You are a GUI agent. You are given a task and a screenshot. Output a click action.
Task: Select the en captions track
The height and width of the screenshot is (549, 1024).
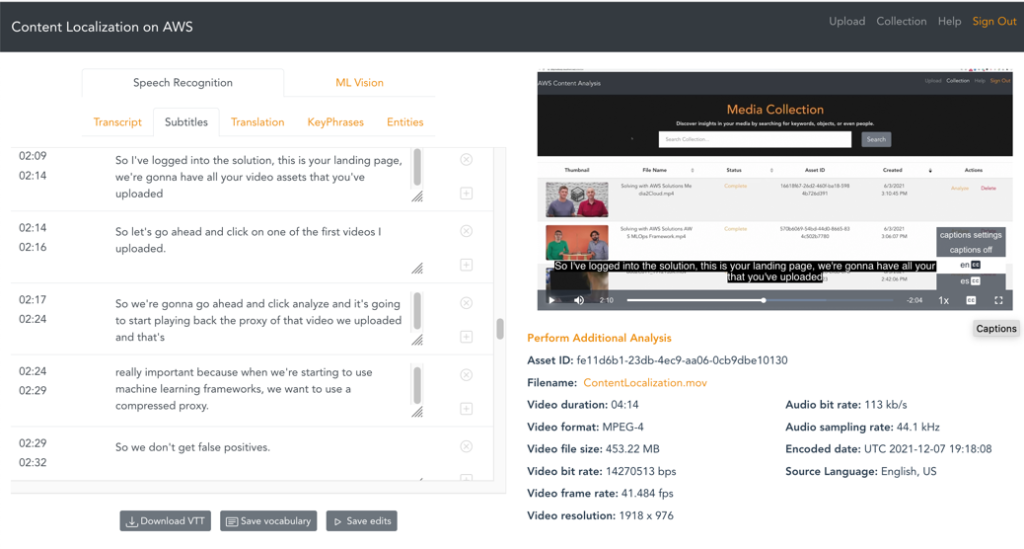[970, 265]
